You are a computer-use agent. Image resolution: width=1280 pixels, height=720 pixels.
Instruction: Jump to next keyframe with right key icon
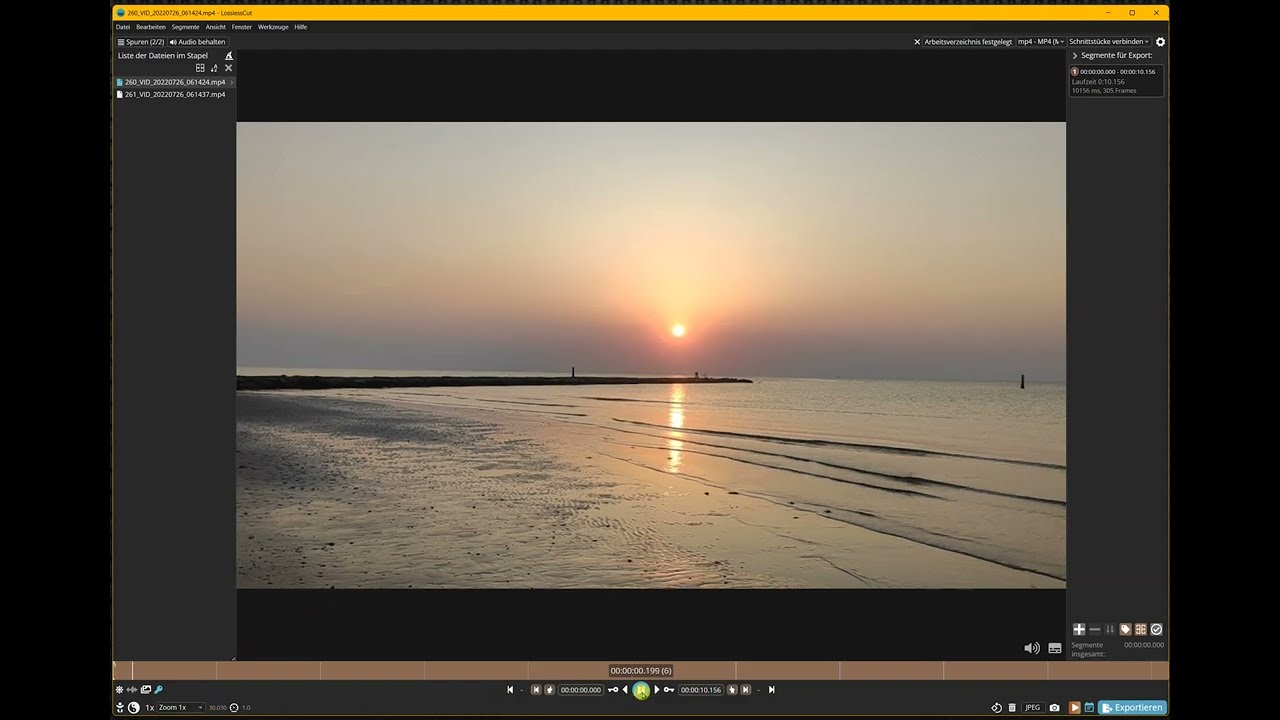669,690
